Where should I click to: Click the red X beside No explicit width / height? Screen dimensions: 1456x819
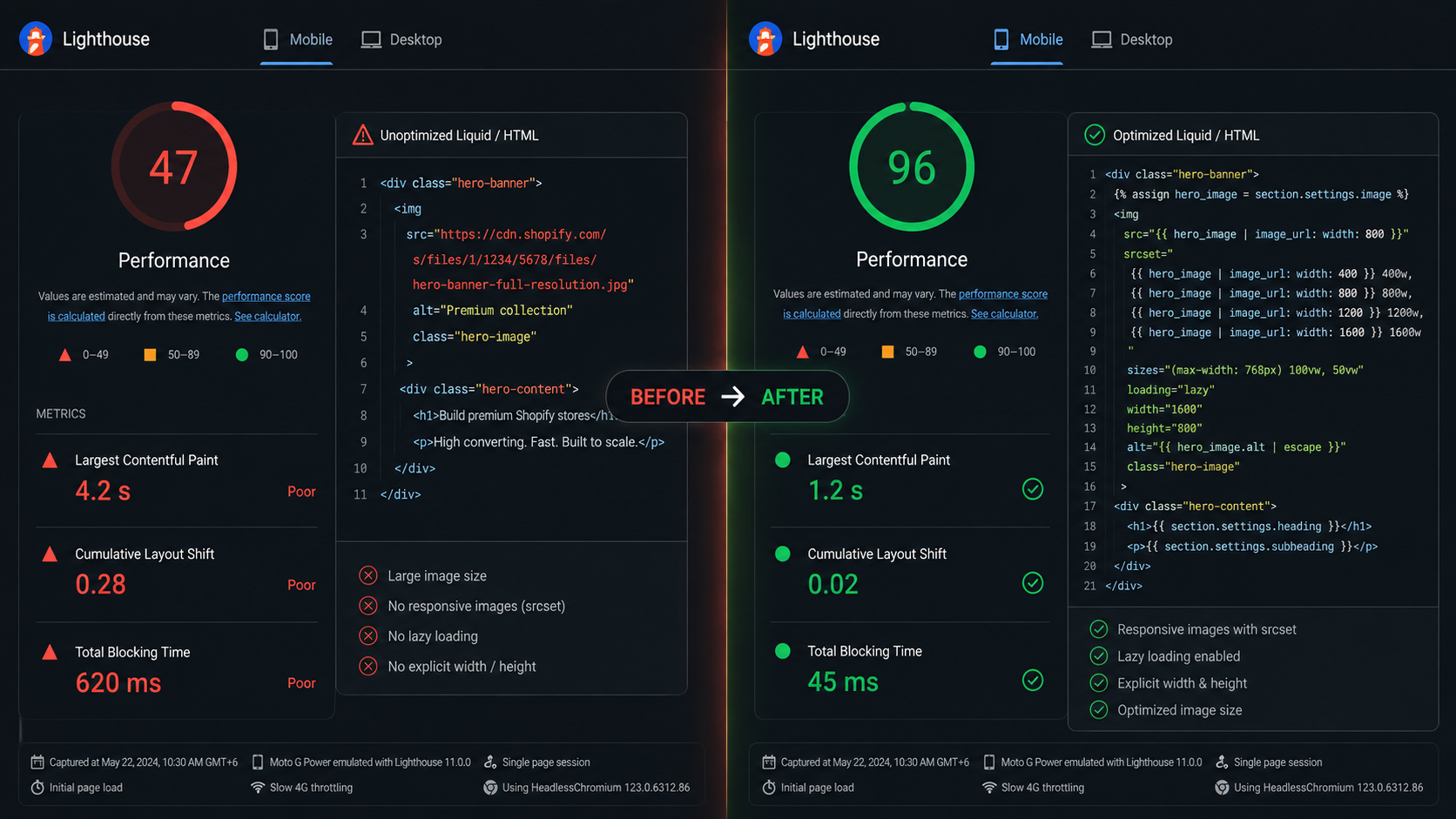coord(368,667)
